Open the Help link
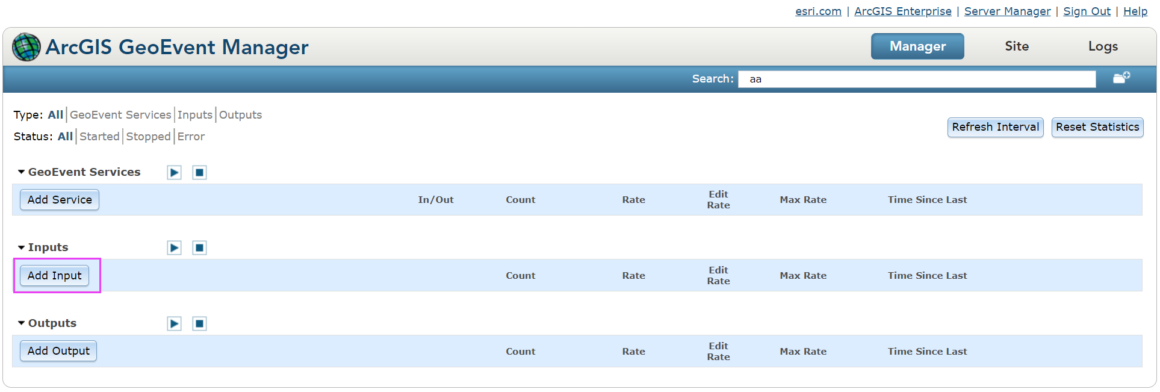The width and height of the screenshot is (1160, 392). [1135, 11]
